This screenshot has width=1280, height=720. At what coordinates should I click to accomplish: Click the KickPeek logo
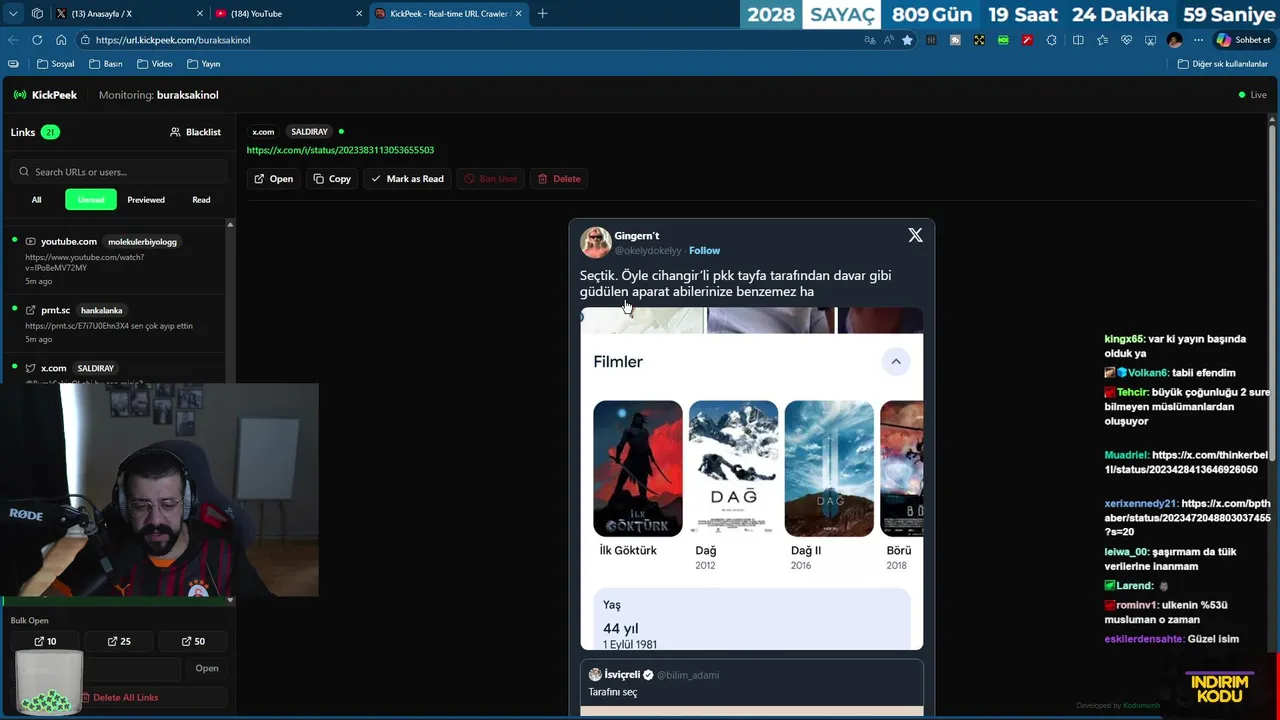(45, 95)
